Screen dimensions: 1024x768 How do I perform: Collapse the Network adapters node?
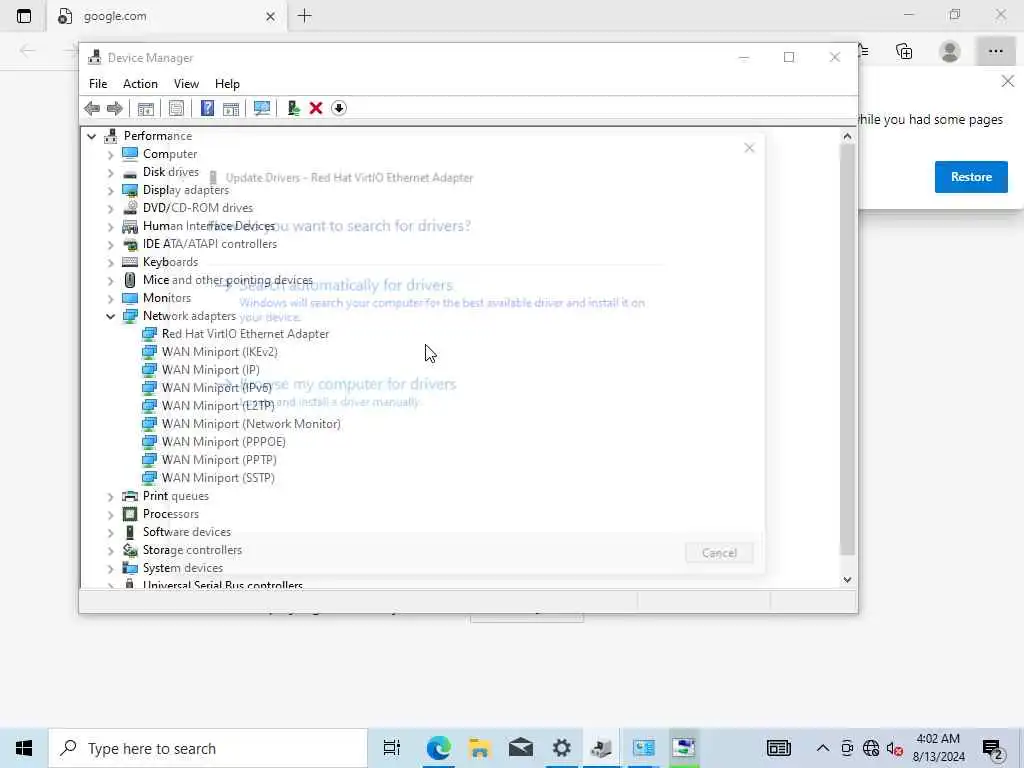click(x=110, y=317)
